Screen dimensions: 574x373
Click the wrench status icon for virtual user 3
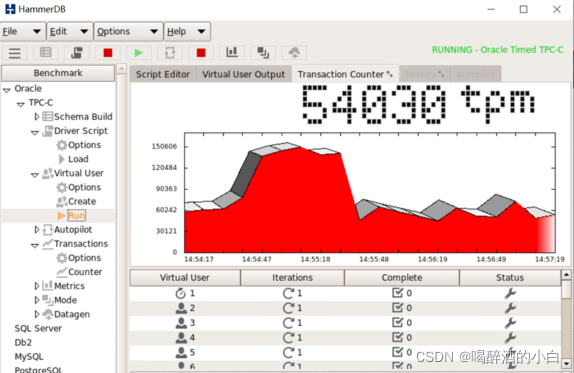point(510,322)
